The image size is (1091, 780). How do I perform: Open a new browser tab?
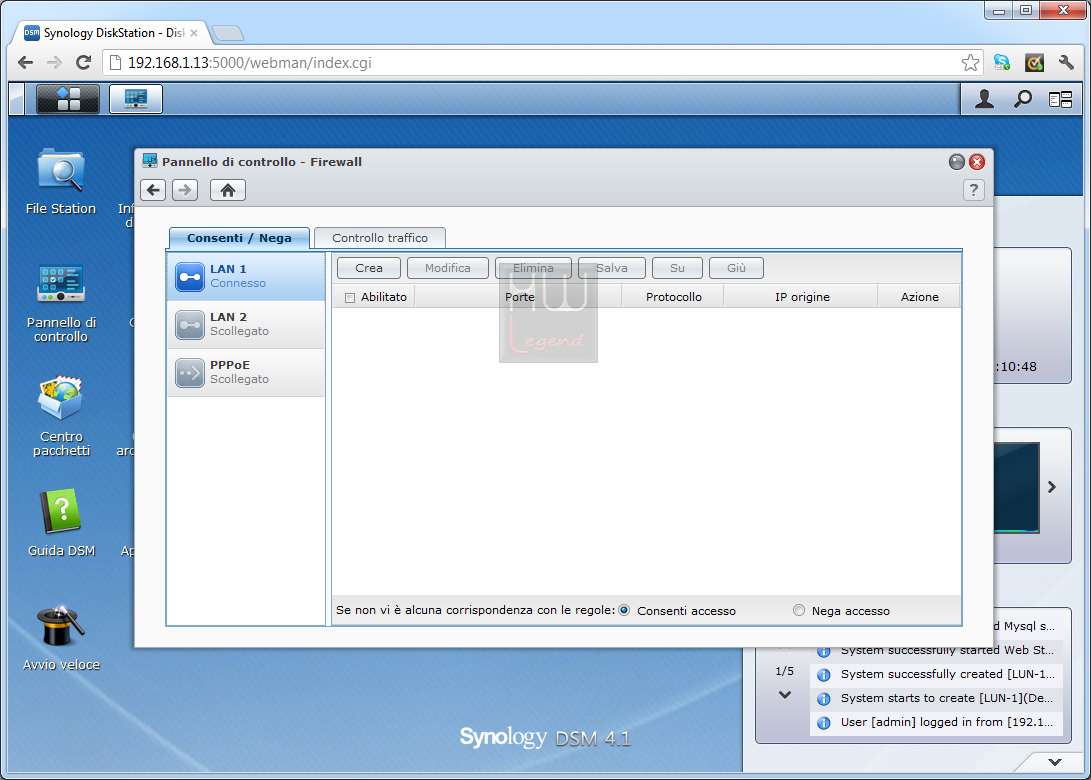(x=228, y=33)
